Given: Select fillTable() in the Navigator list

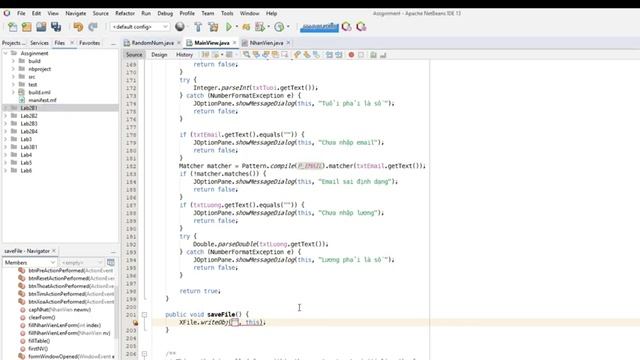Looking at the screenshot, I should (39, 341).
